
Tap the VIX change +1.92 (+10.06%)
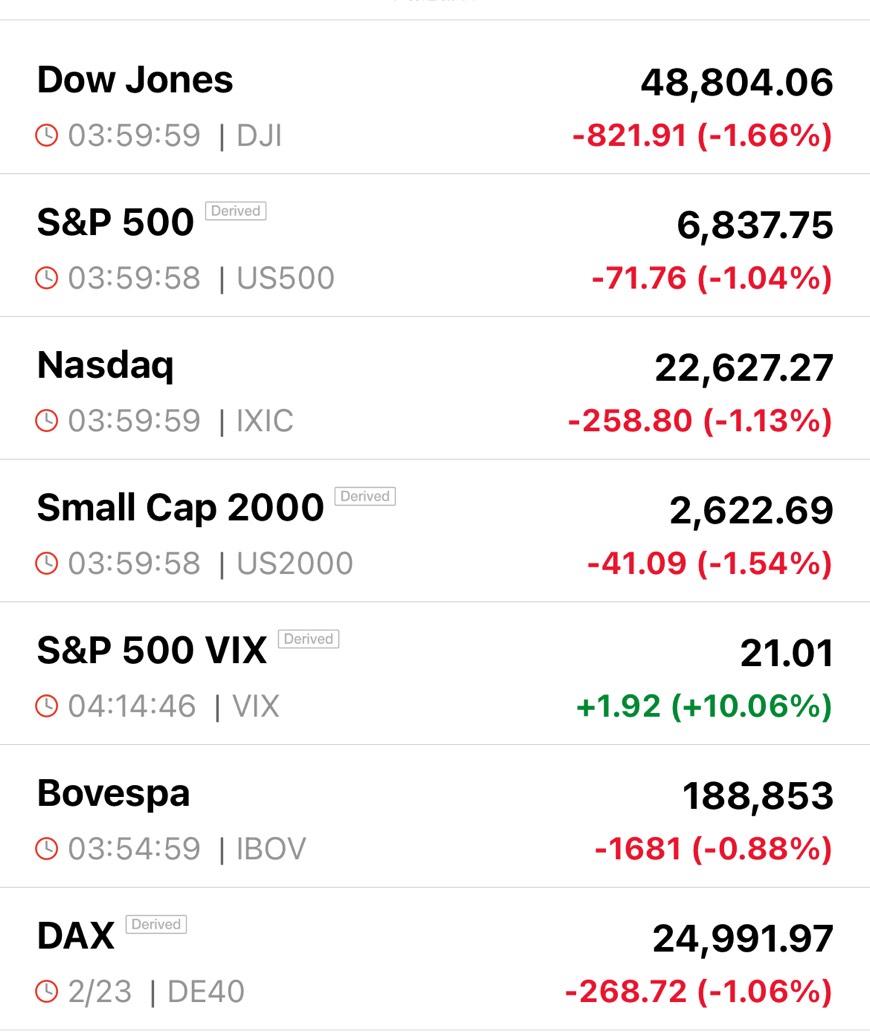(x=704, y=706)
